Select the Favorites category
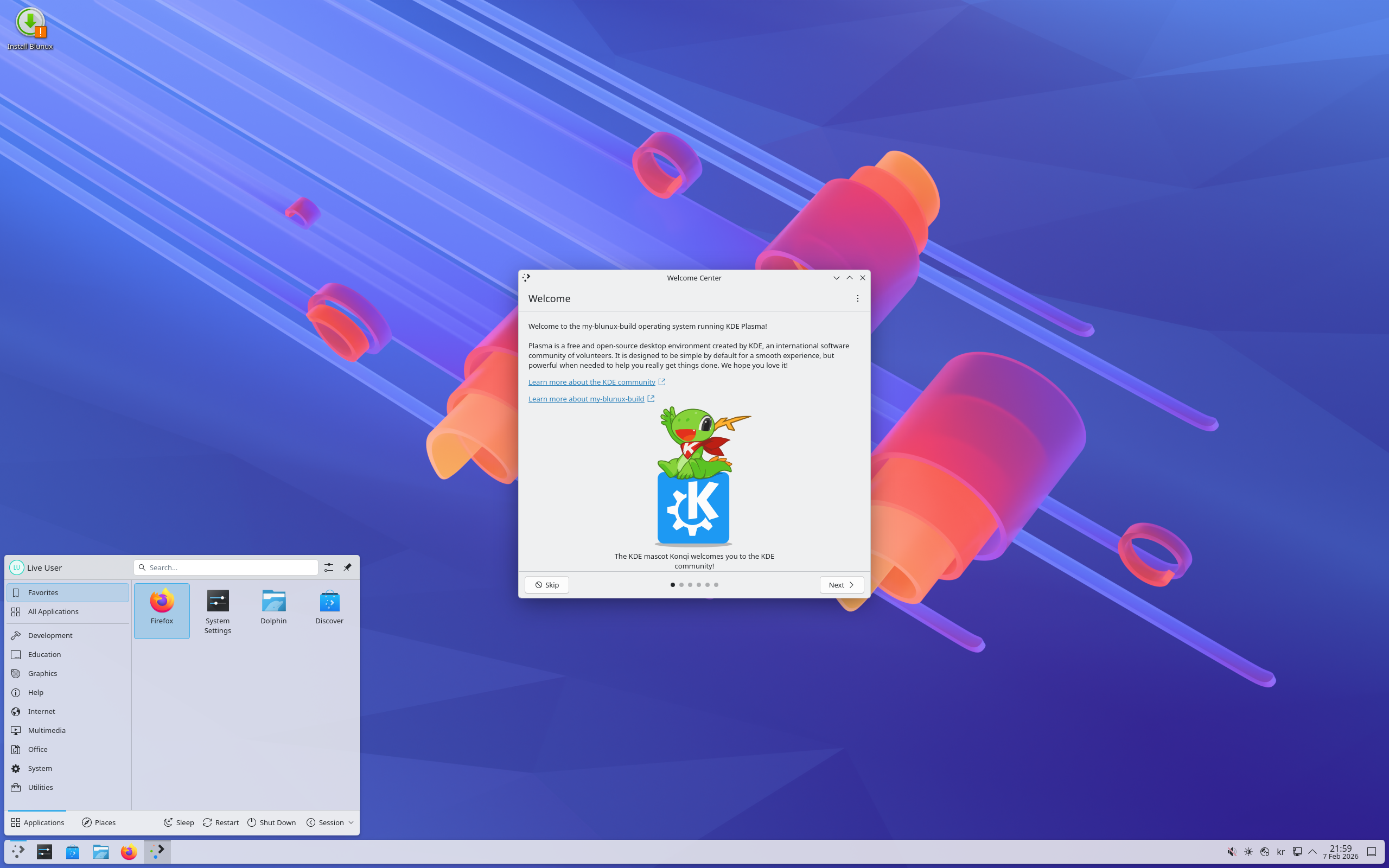Viewport: 1389px width, 868px height. (x=68, y=592)
